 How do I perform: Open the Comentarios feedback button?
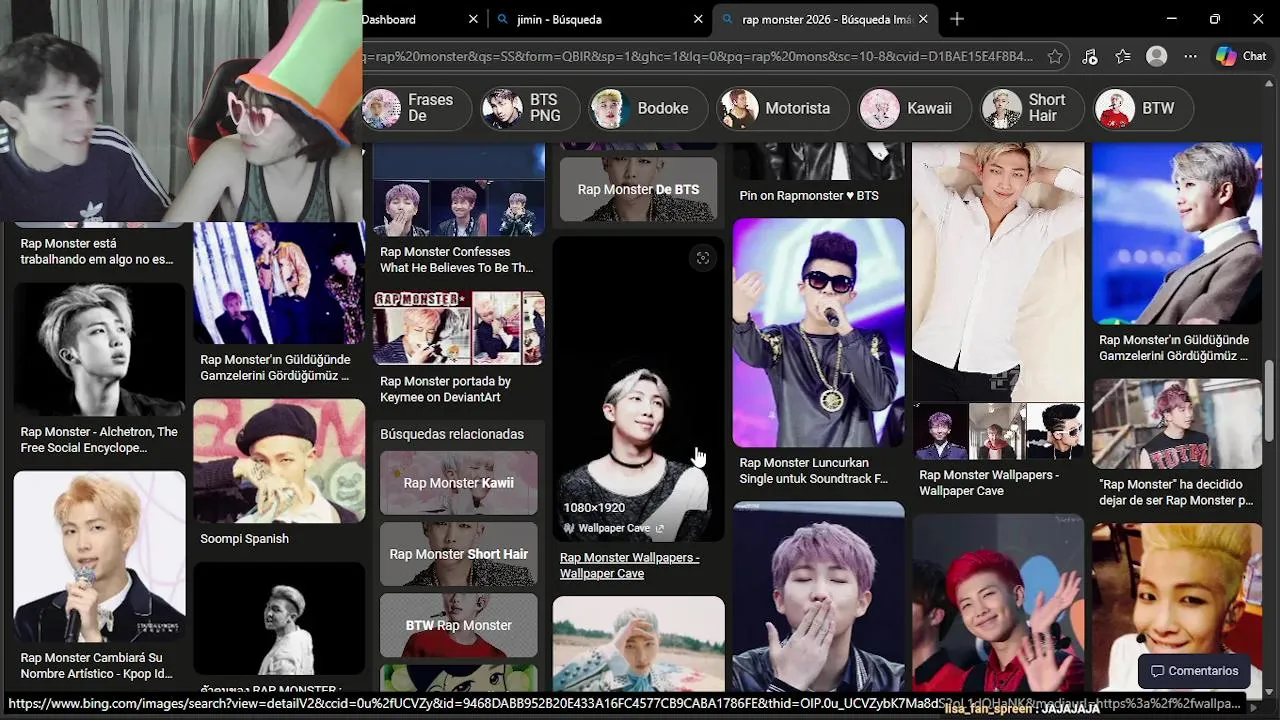[1194, 671]
